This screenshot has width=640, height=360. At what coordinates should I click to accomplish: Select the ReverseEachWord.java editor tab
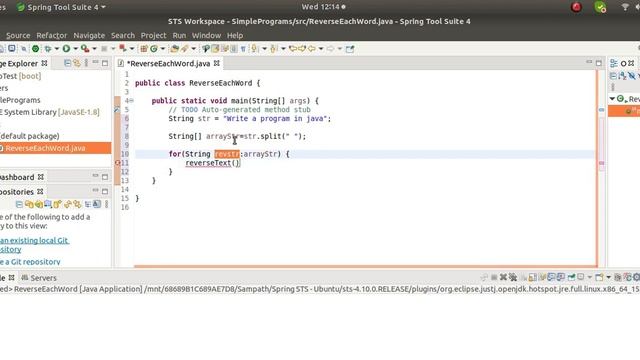tap(168, 63)
